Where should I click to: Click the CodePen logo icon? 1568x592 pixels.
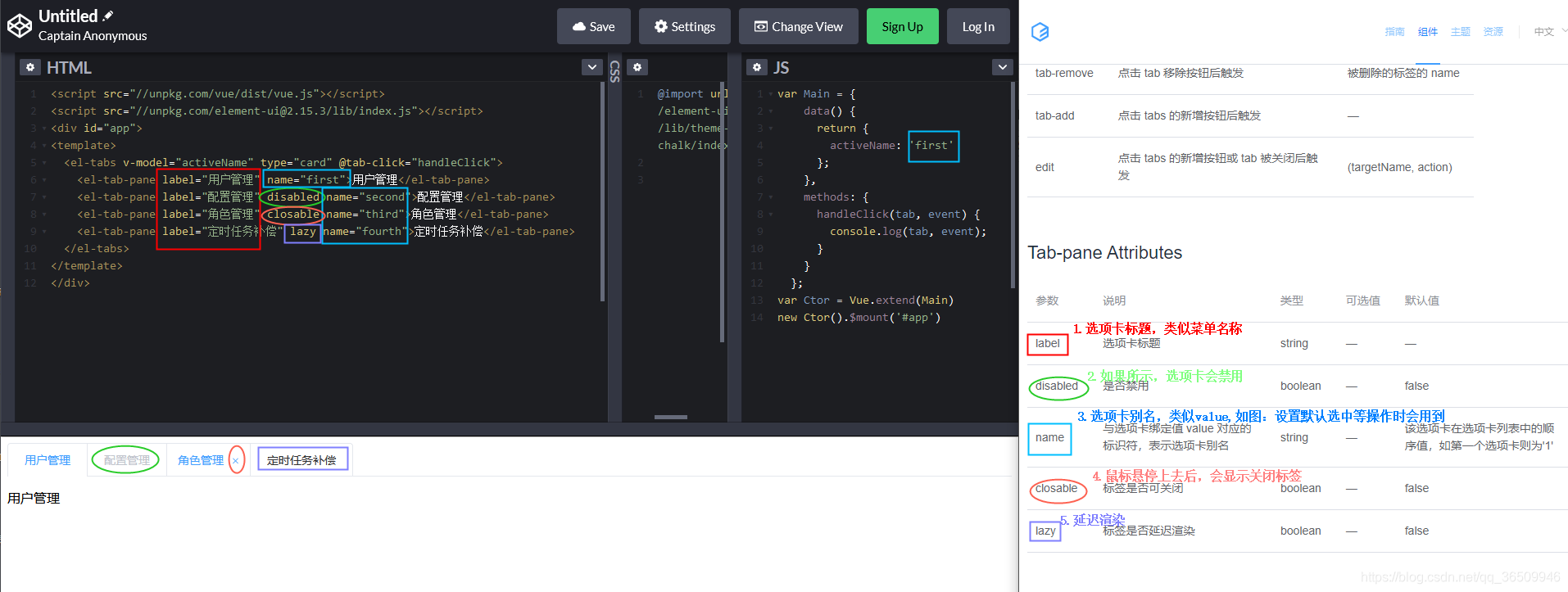coord(20,26)
